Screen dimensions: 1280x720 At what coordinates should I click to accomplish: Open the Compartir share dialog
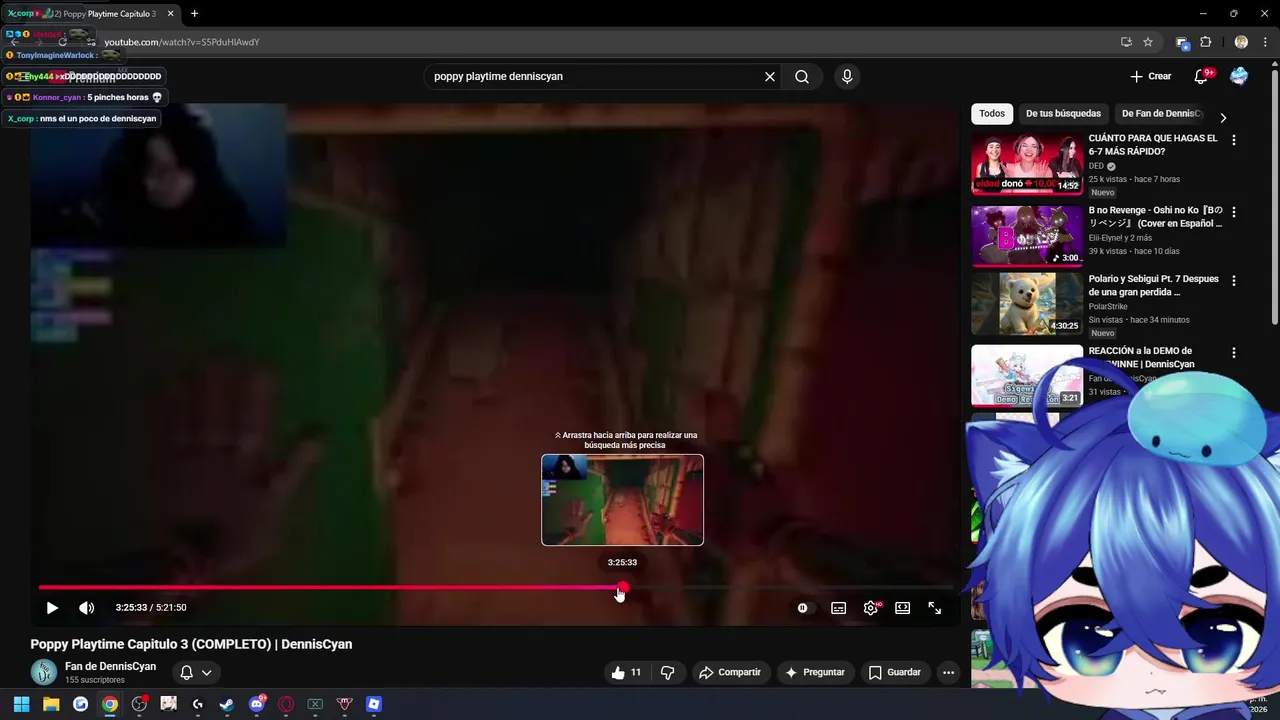pyautogui.click(x=730, y=672)
